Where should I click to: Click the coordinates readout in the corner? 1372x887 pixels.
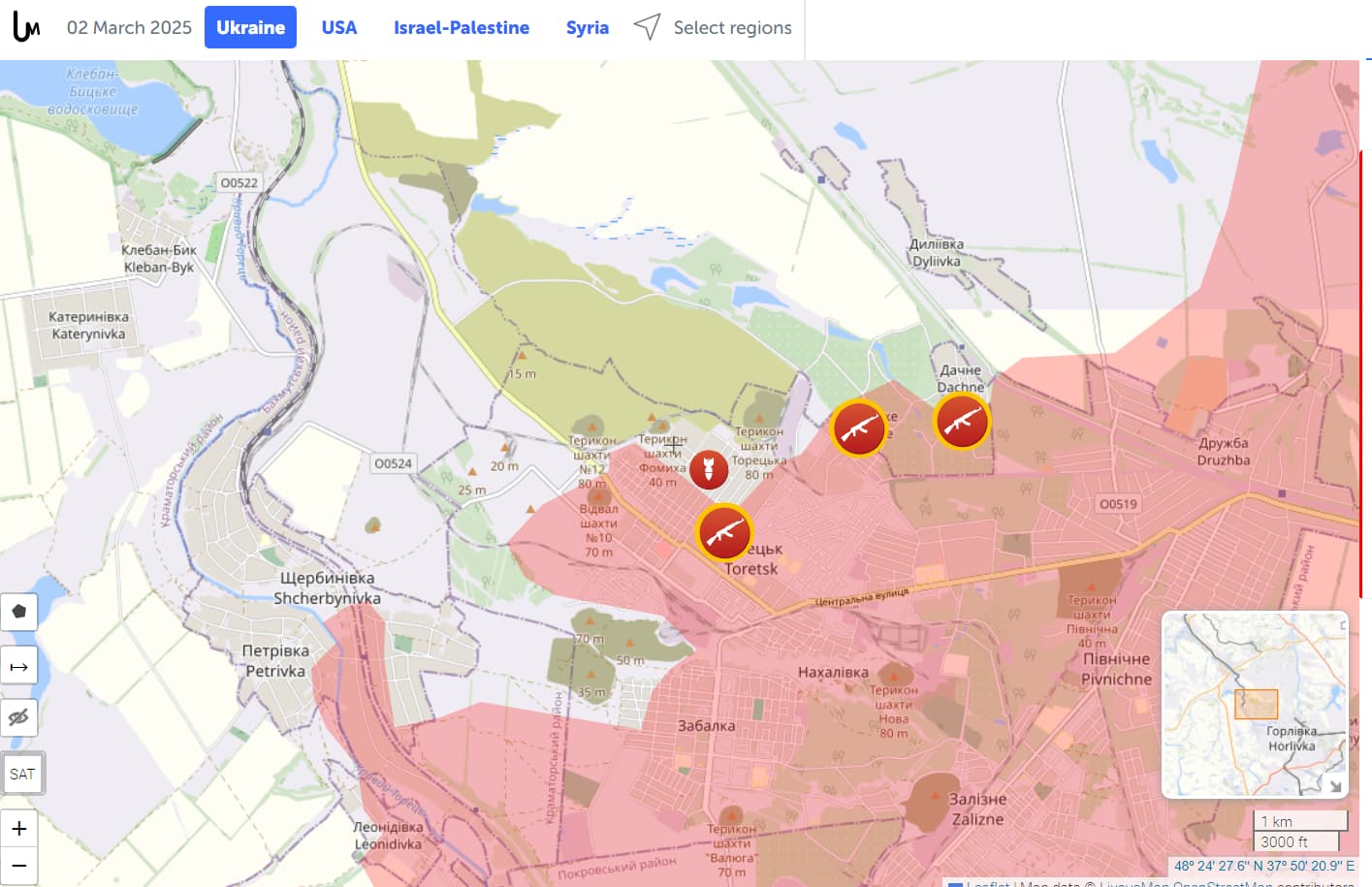1264,866
